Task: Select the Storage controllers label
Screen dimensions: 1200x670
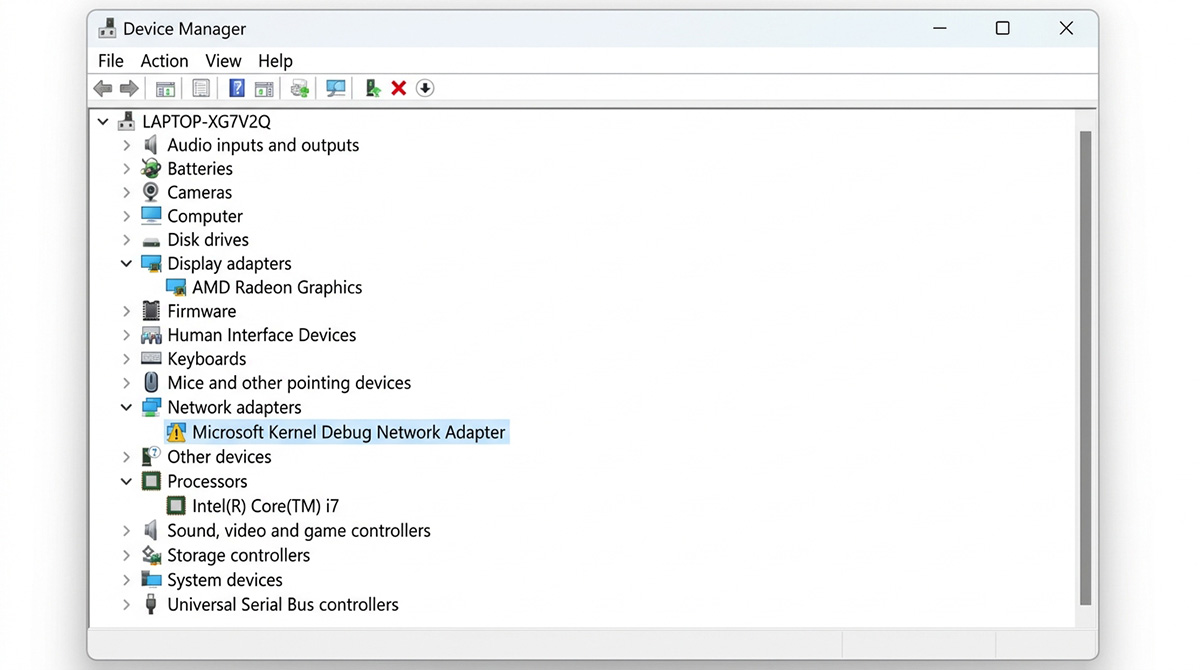Action: coord(239,555)
